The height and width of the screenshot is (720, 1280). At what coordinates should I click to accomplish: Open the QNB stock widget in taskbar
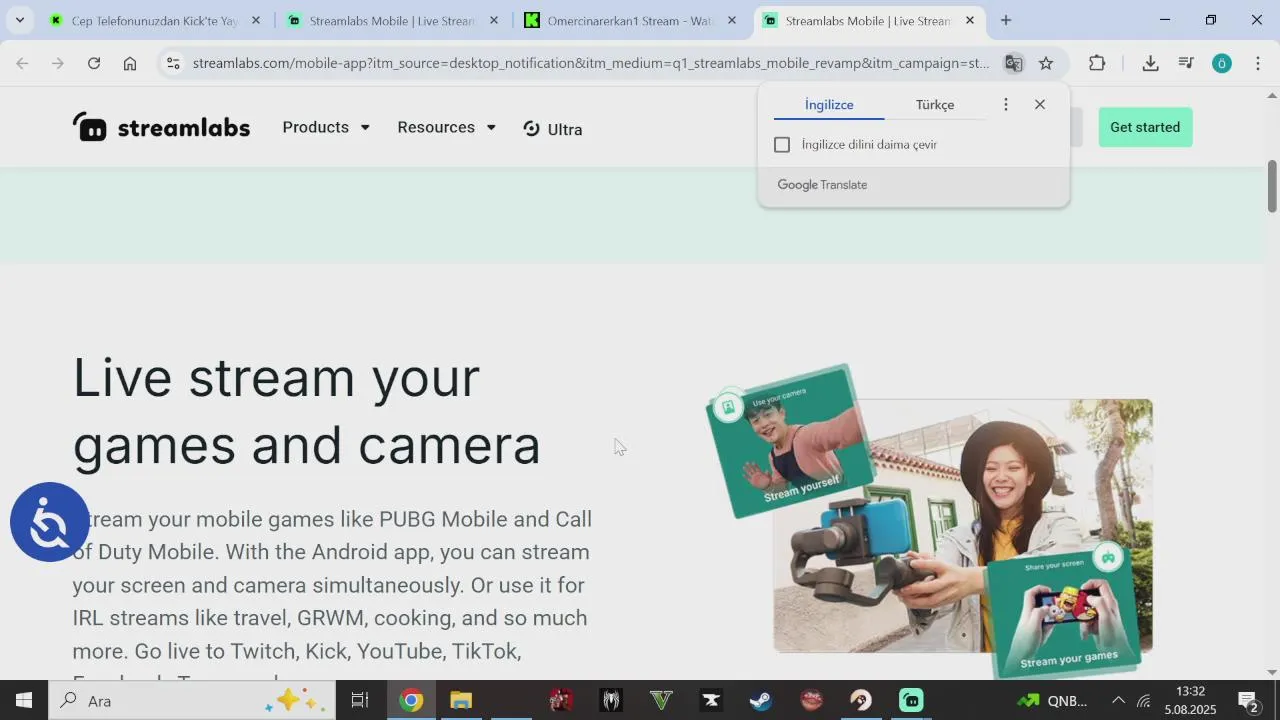[x=1052, y=700]
